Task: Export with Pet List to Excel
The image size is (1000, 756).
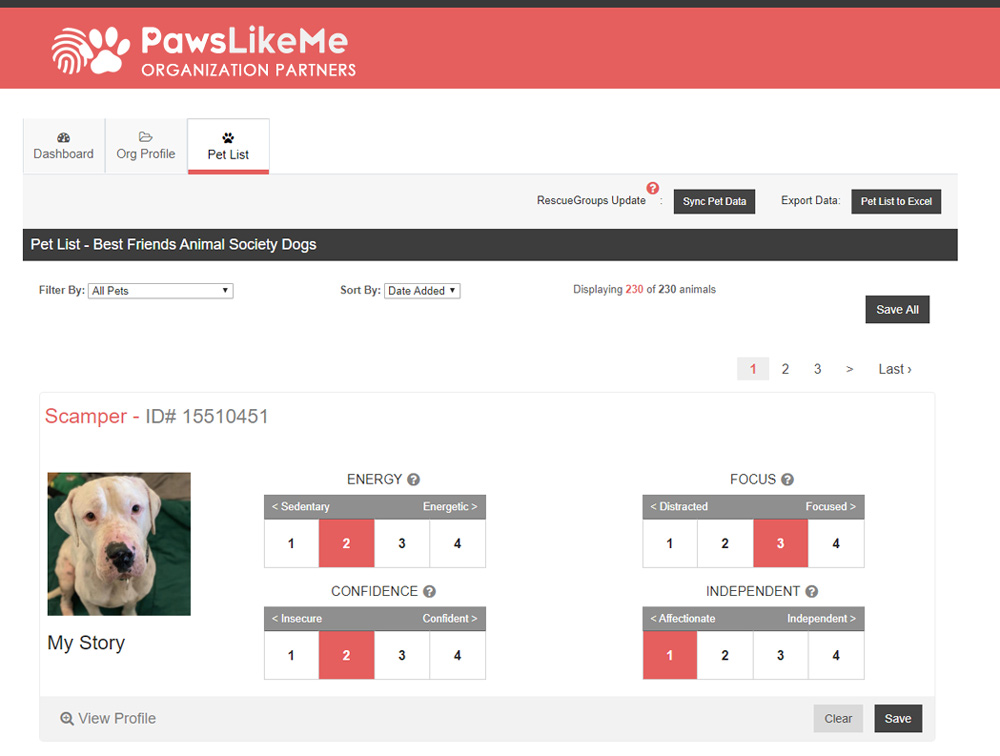Action: [x=896, y=201]
